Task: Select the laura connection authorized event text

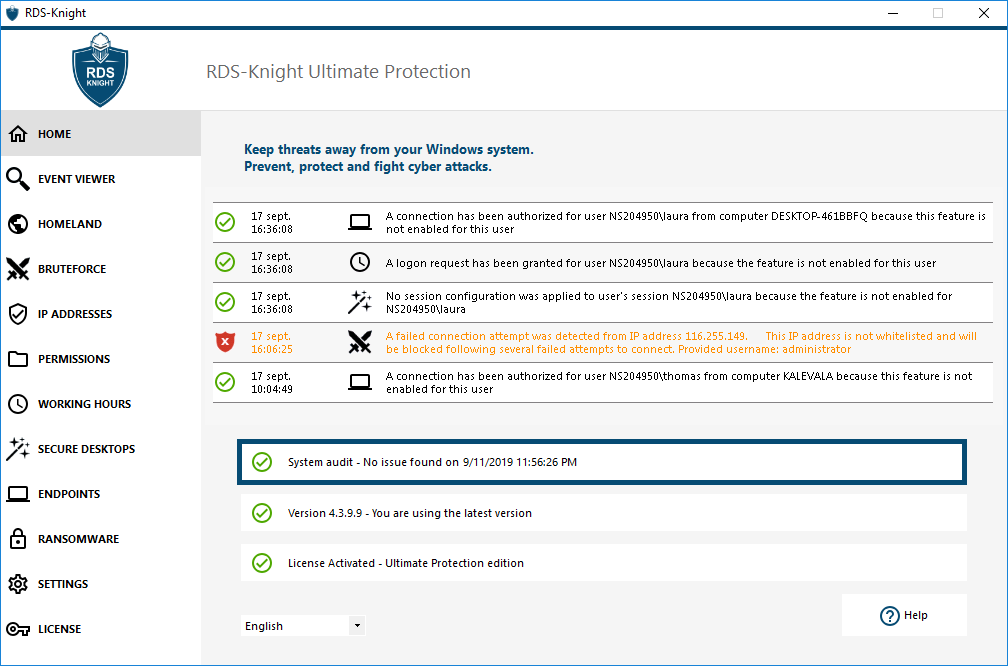Action: [x=686, y=222]
